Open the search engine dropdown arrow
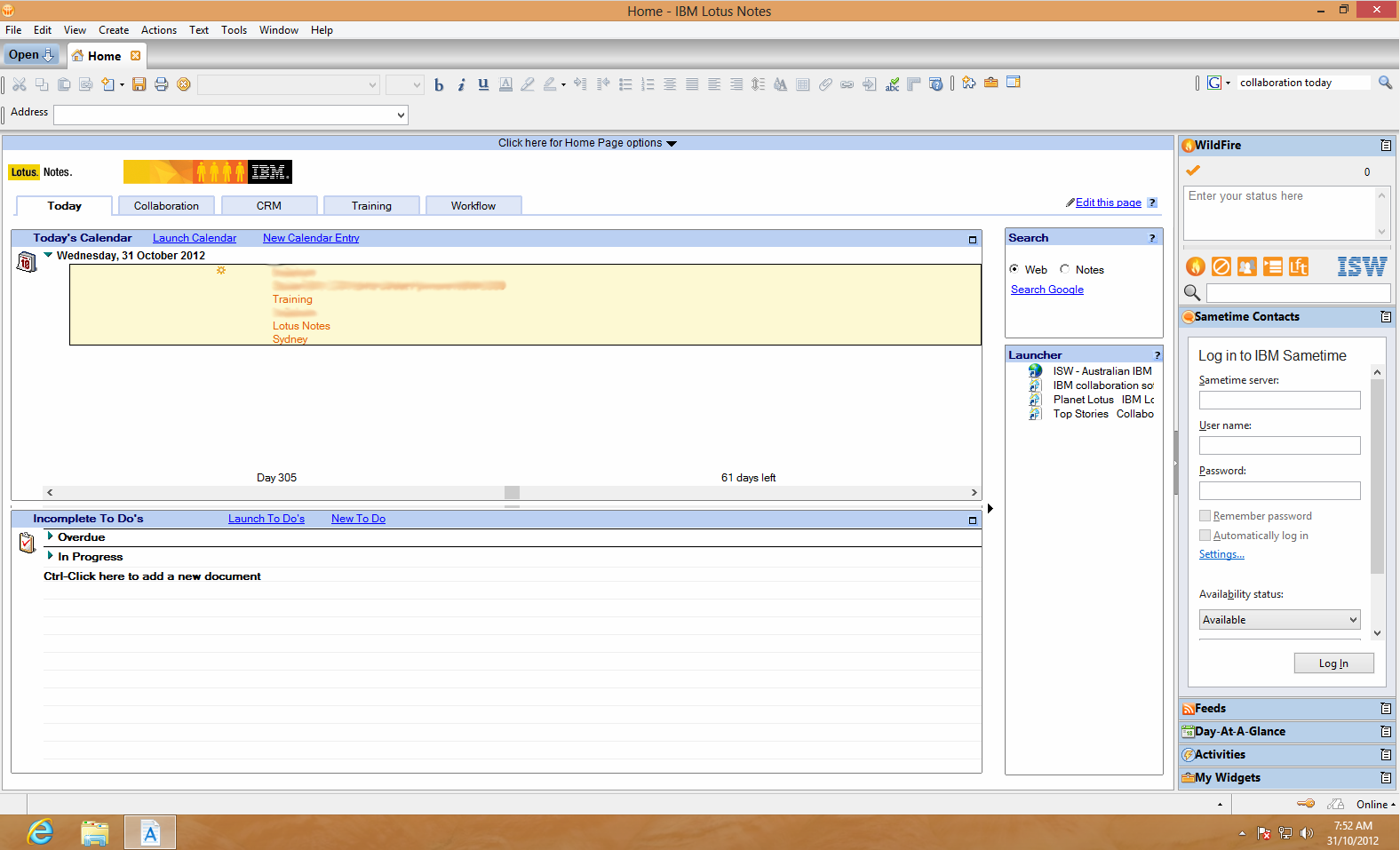 coord(1228,83)
